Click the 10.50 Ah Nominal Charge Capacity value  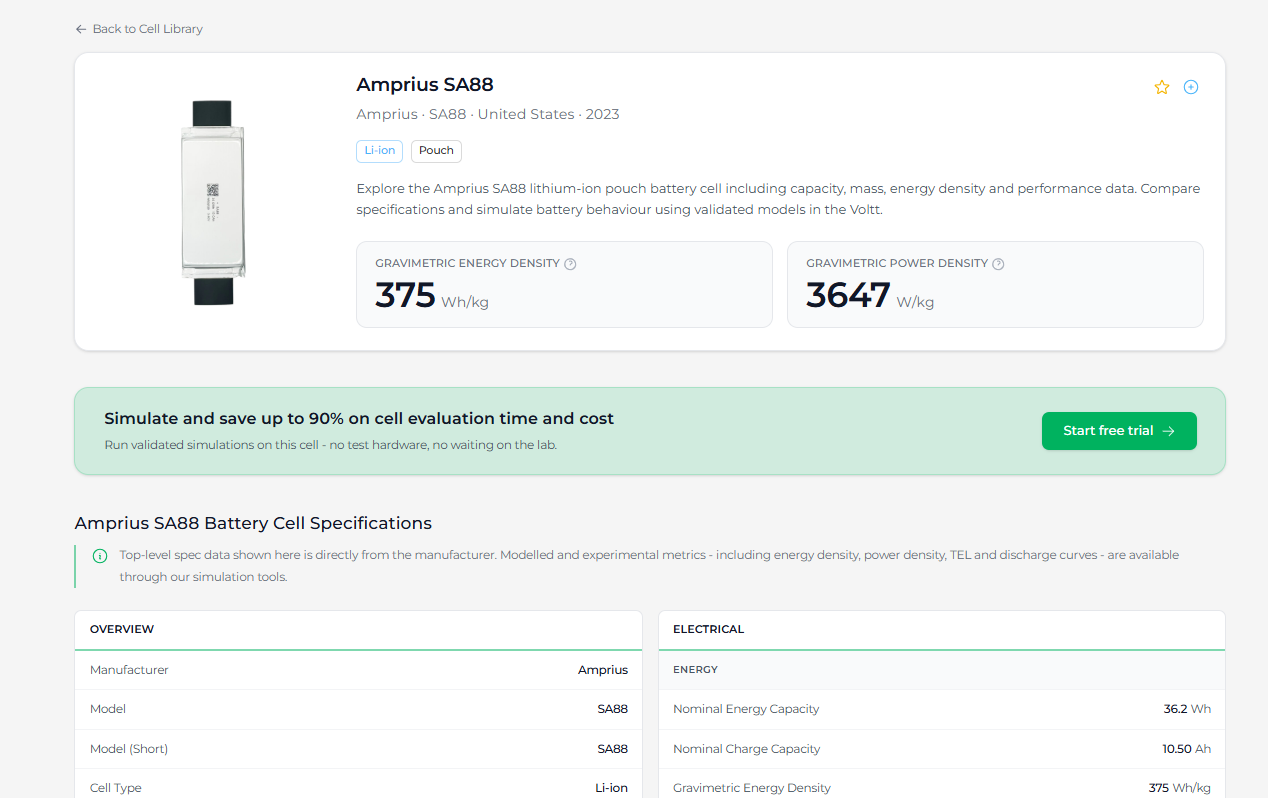point(1187,749)
